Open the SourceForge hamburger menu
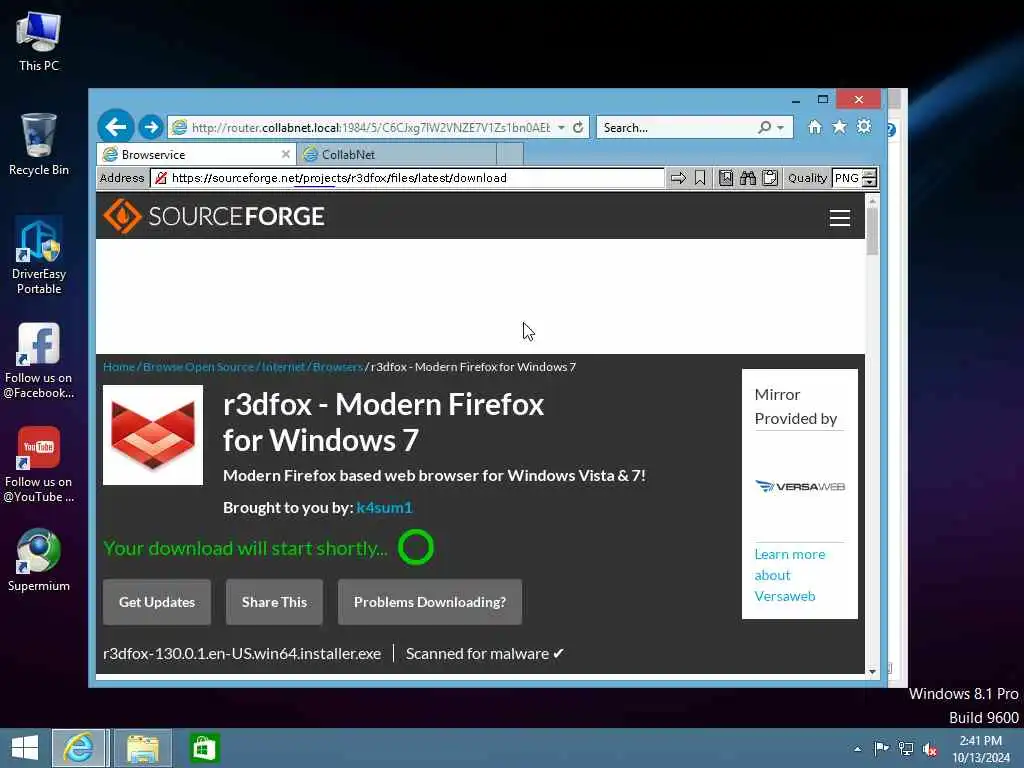This screenshot has height=768, width=1024. click(x=840, y=217)
